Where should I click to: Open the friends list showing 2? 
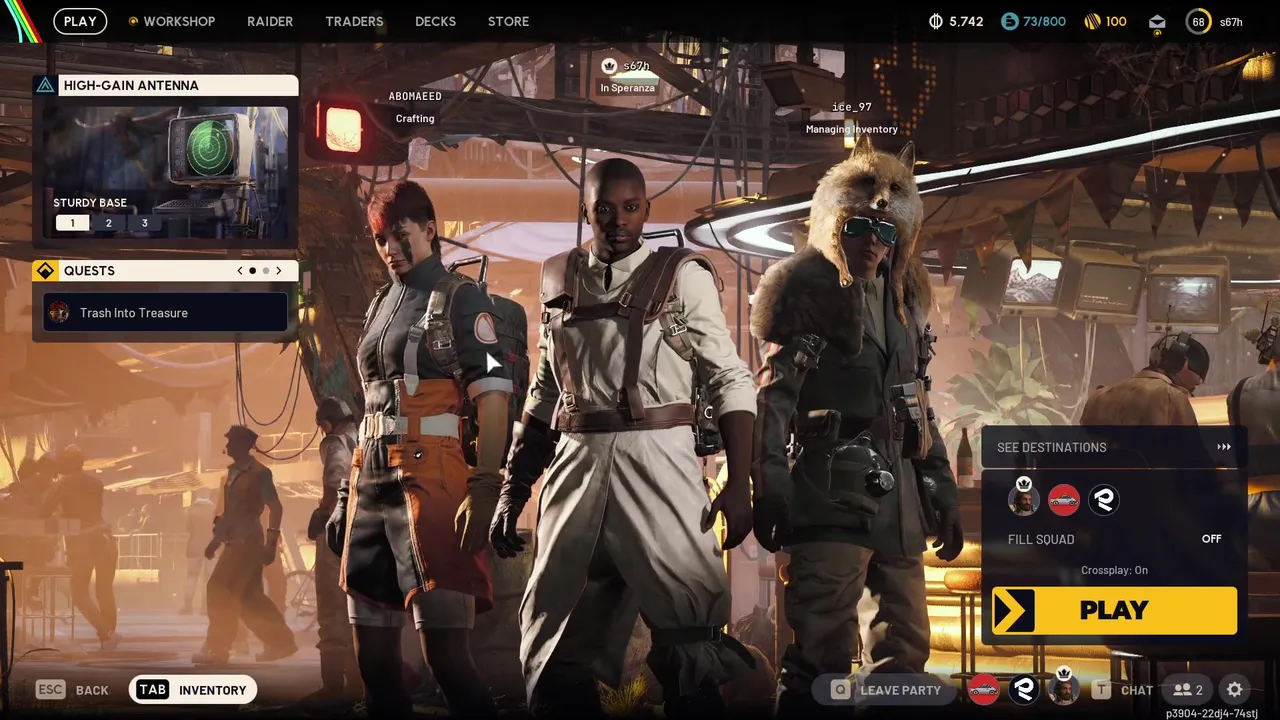(1188, 690)
